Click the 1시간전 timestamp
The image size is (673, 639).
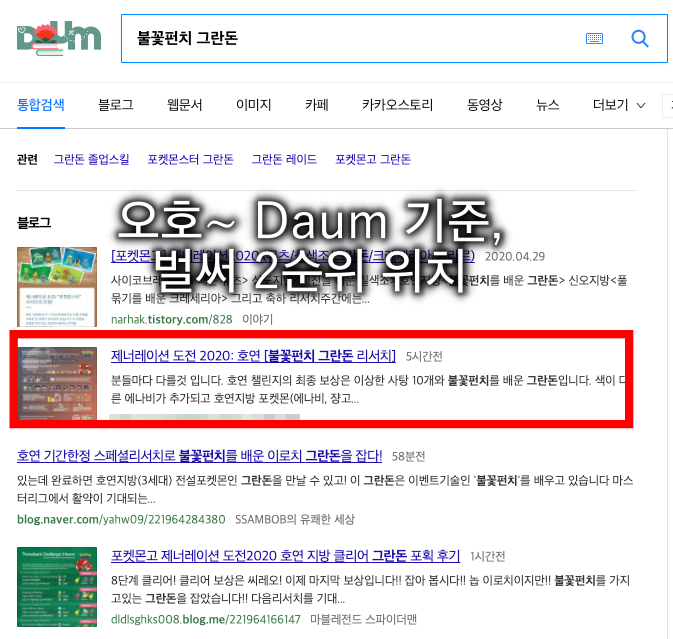488,556
